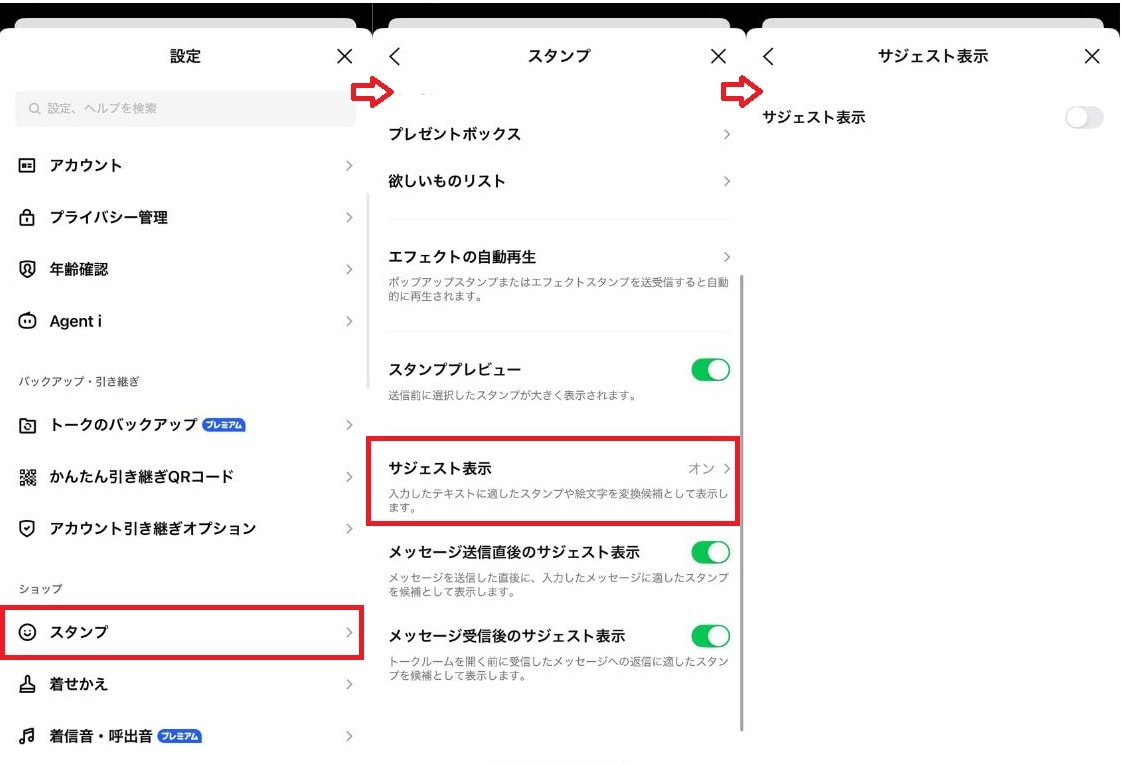Open スタンプ settings entry
The height and width of the screenshot is (764, 1121).
(184, 632)
